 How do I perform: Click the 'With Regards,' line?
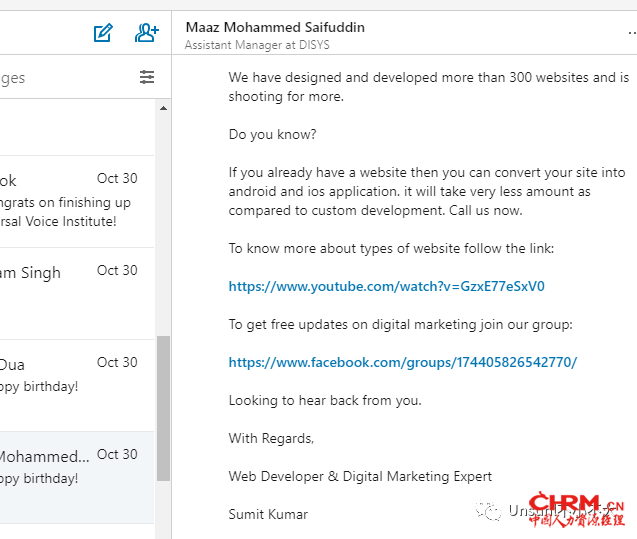pos(271,438)
